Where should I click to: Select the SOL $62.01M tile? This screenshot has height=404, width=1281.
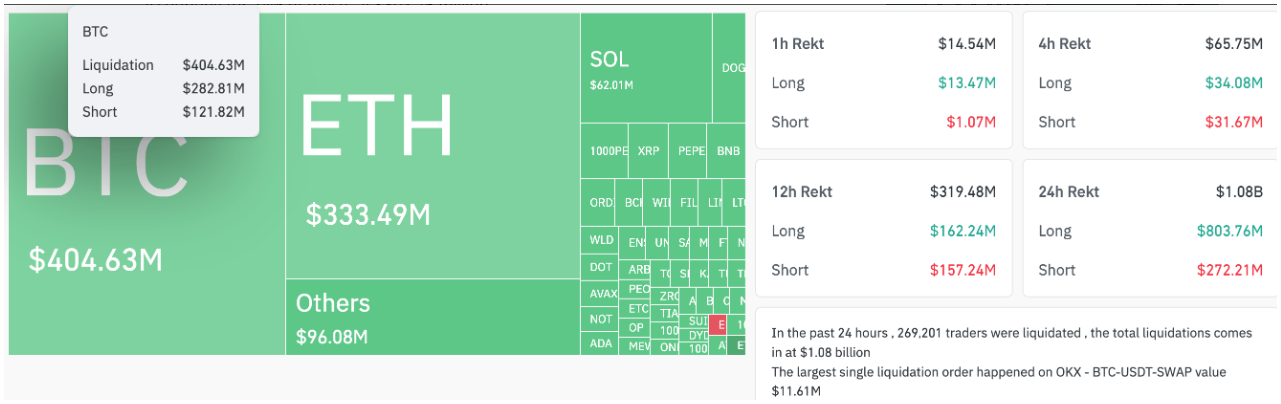pyautogui.click(x=646, y=68)
